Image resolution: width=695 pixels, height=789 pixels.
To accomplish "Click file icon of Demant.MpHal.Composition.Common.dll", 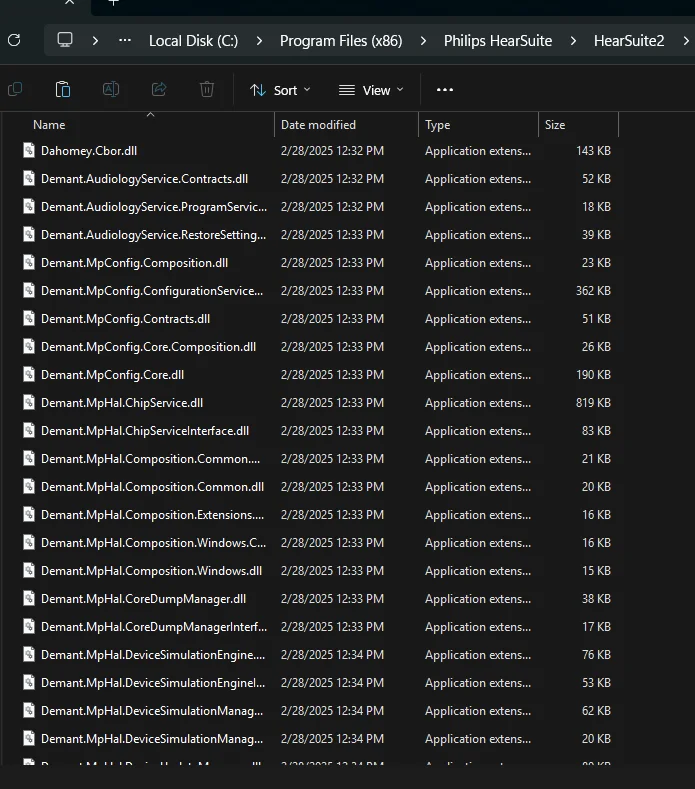I will click(29, 486).
